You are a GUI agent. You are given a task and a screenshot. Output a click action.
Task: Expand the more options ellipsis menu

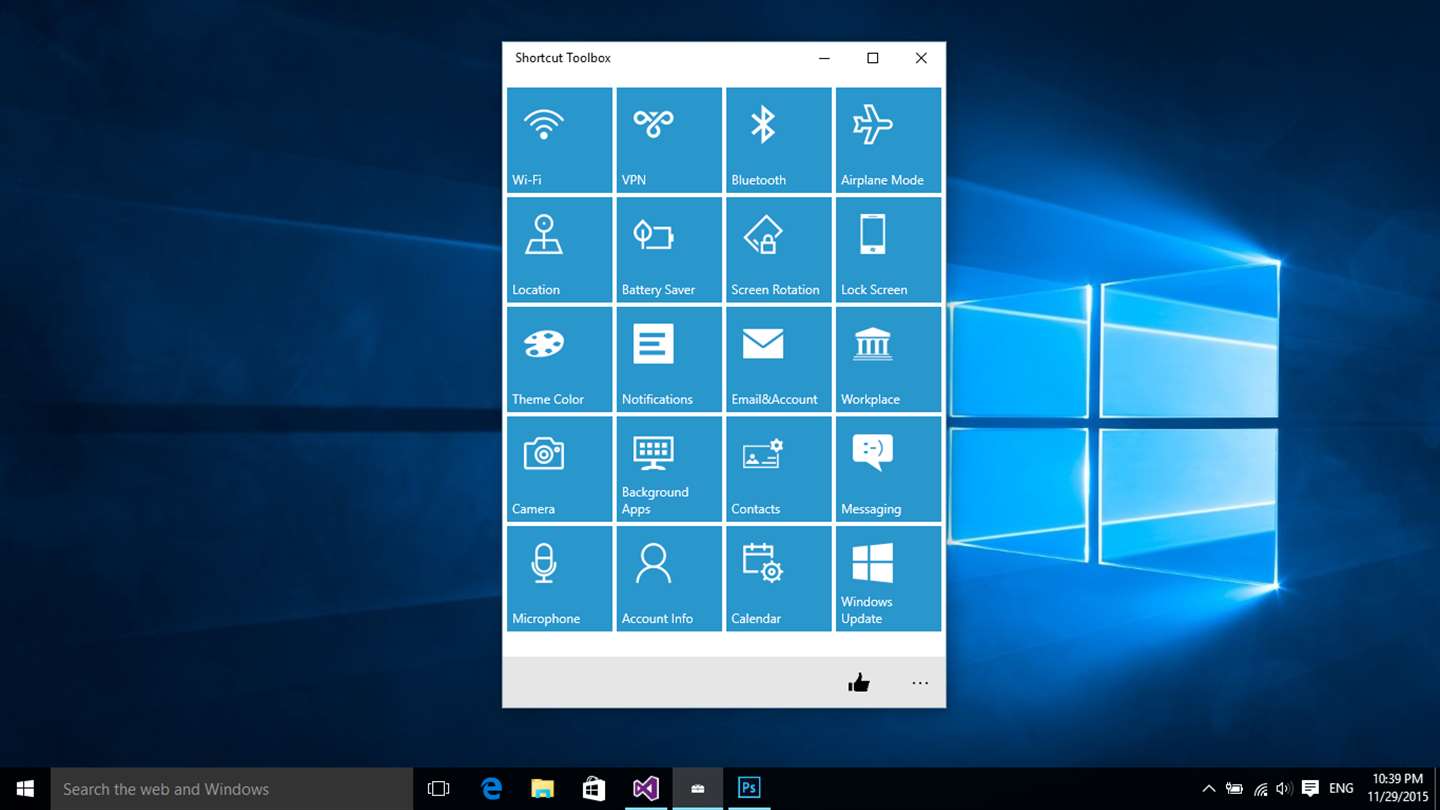pyautogui.click(x=920, y=683)
